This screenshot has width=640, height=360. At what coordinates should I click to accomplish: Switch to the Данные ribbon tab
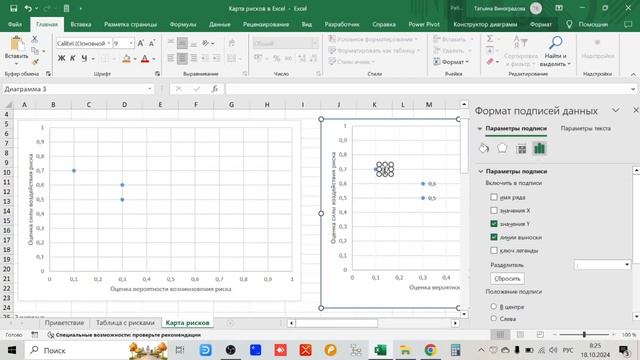click(220, 24)
